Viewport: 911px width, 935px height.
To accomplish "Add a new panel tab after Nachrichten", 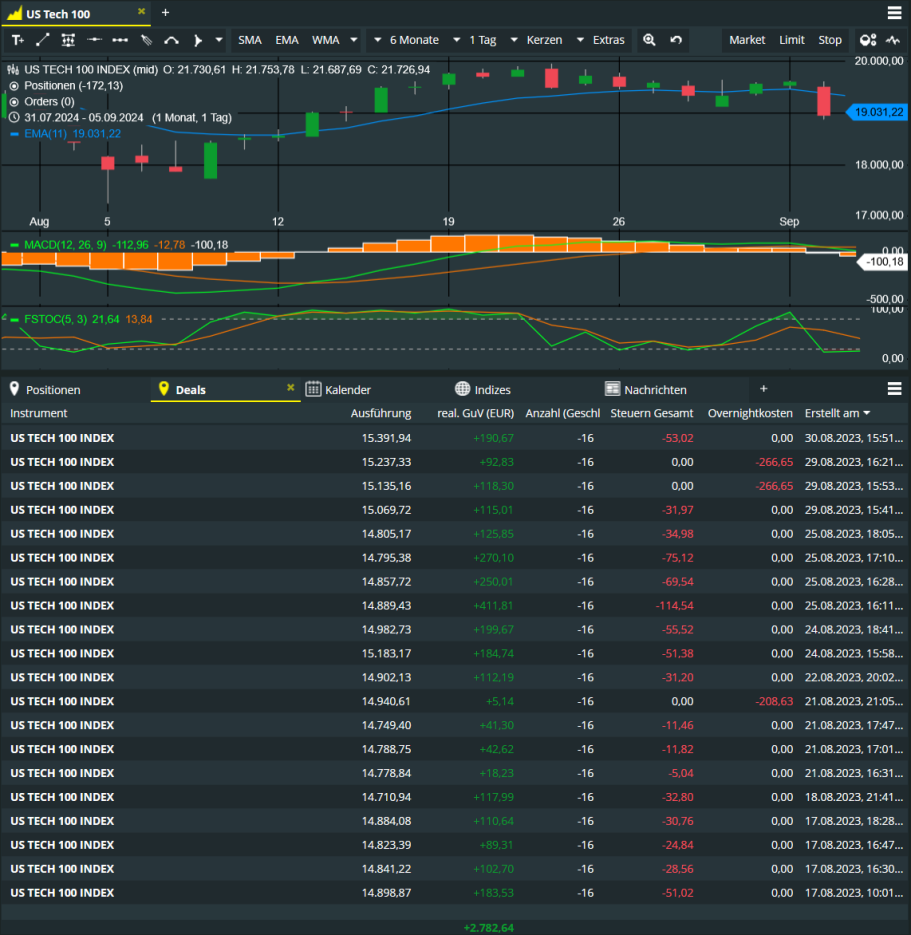I will pos(764,389).
